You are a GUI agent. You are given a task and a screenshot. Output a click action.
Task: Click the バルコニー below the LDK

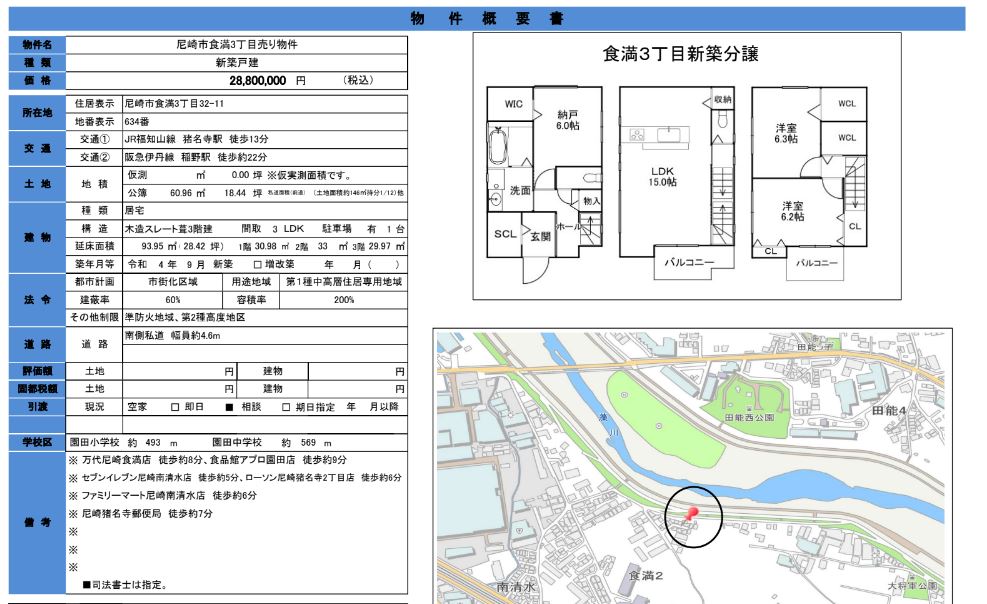690,262
